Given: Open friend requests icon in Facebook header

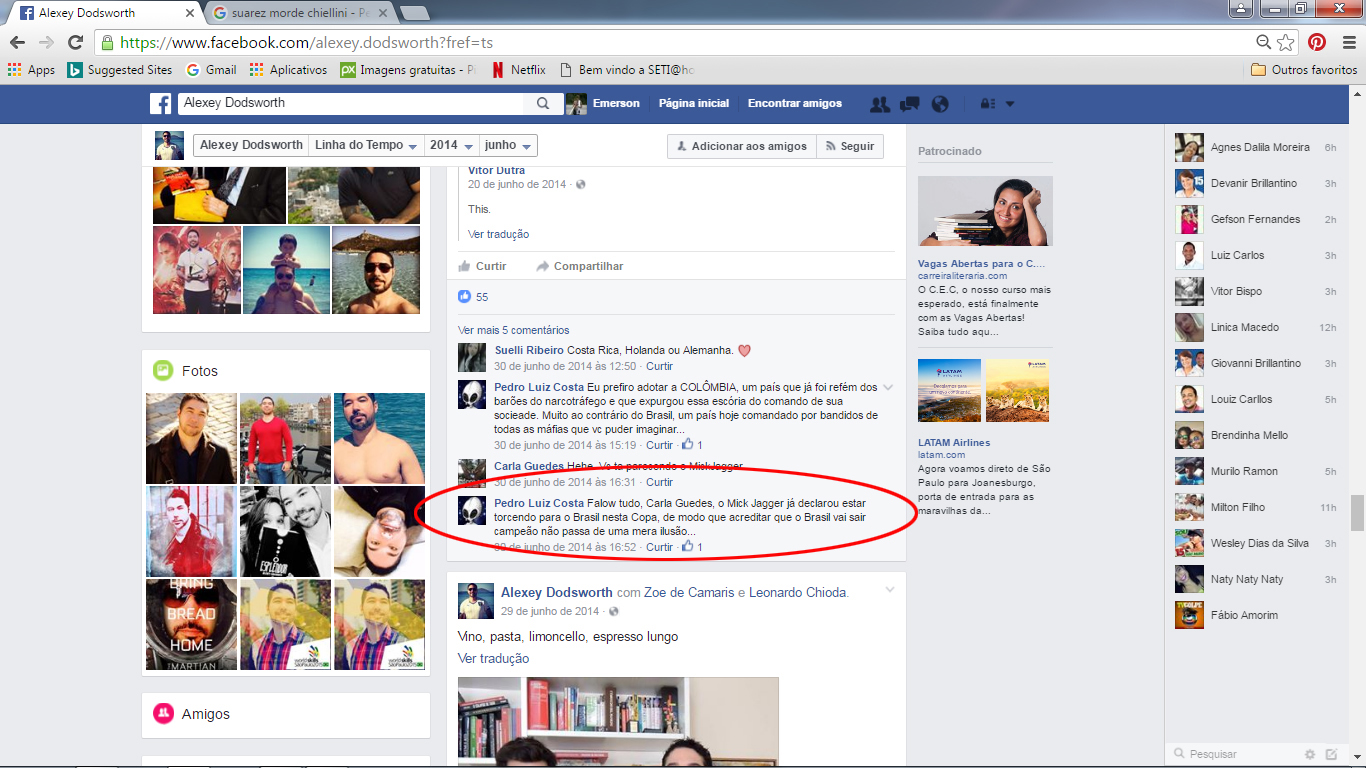Looking at the screenshot, I should pos(880,103).
